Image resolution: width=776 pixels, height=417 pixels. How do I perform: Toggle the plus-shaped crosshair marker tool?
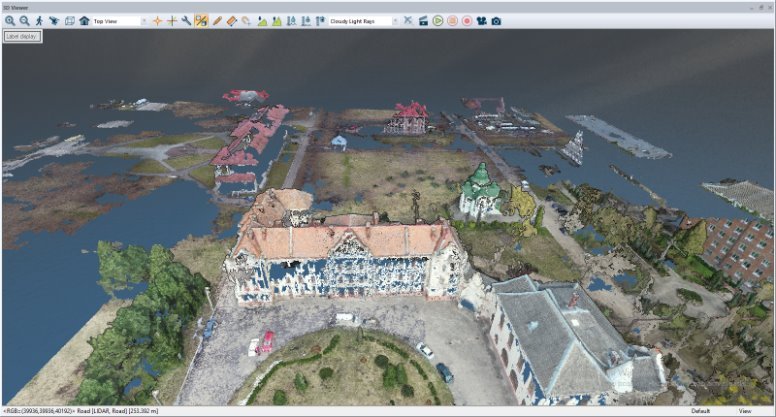(172, 20)
